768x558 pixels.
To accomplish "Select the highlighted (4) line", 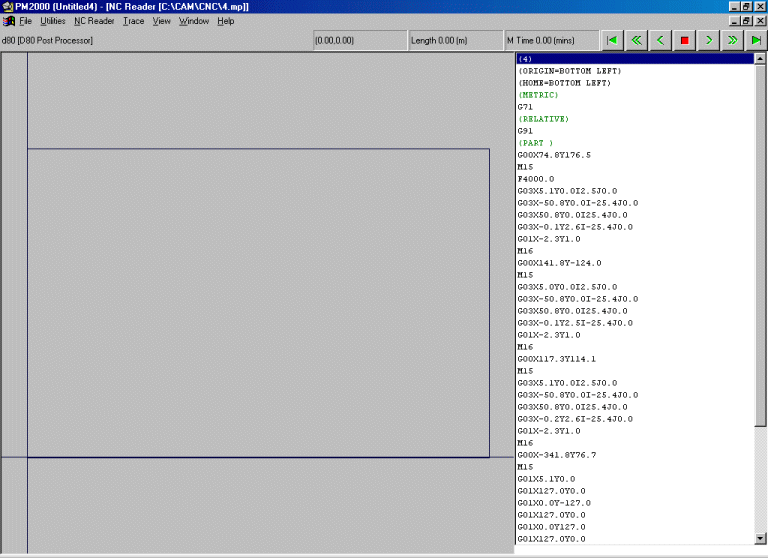I will tap(635, 59).
